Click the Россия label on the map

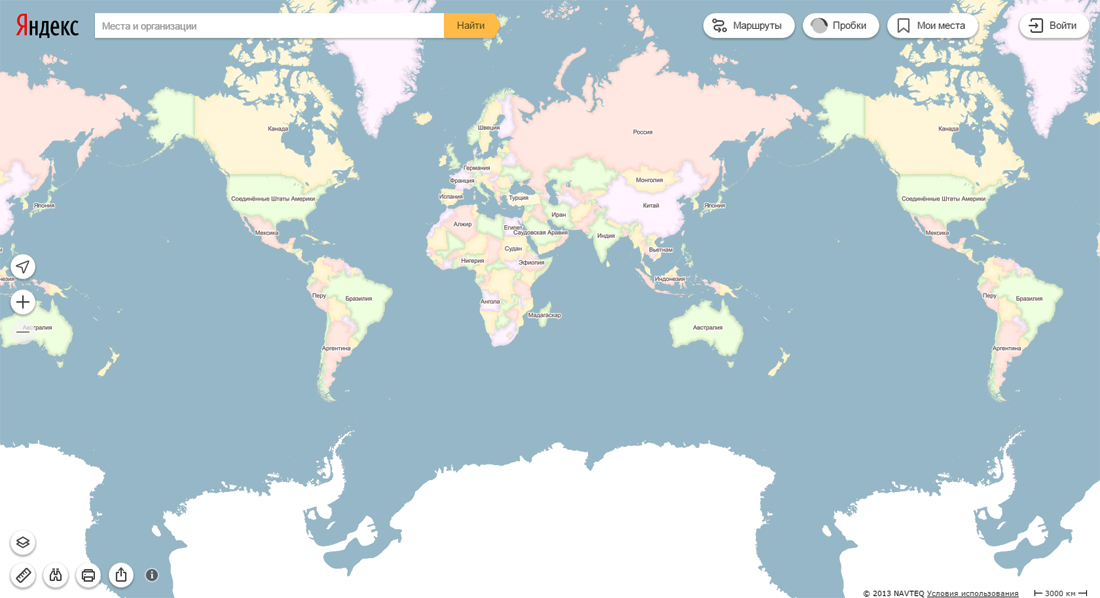(642, 132)
